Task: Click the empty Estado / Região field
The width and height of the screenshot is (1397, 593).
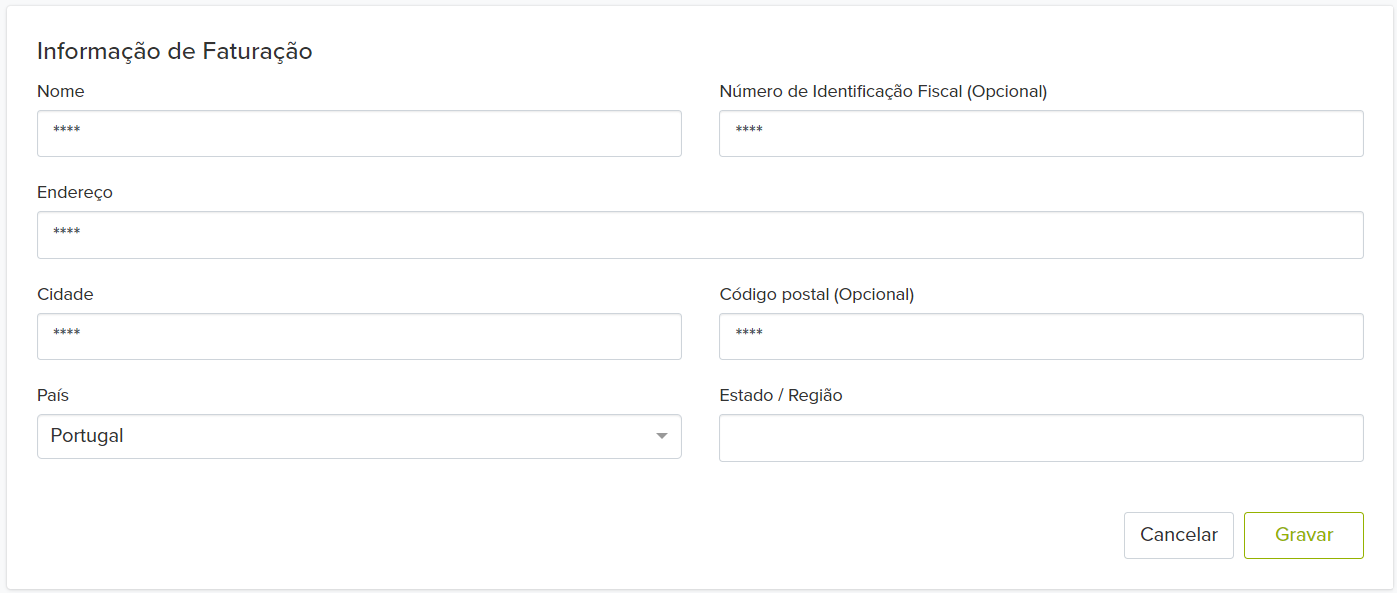Action: pyautogui.click(x=1041, y=438)
